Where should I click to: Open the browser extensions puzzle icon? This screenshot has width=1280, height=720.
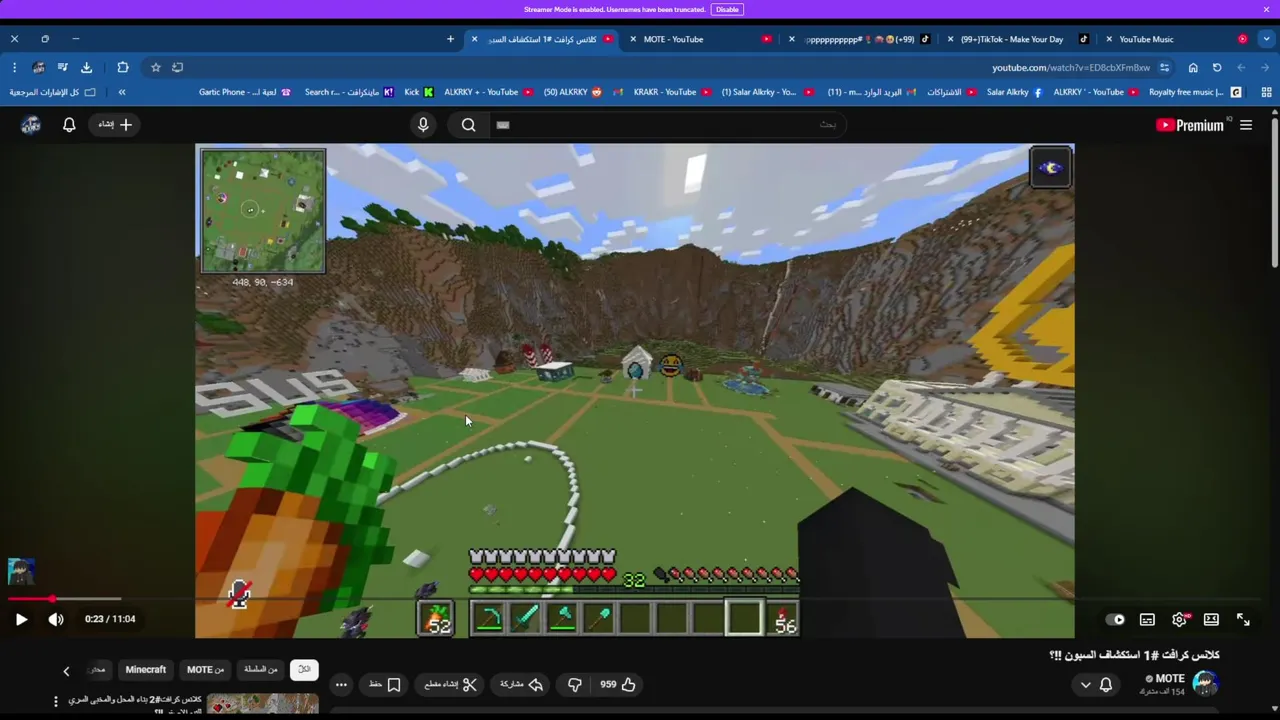[123, 67]
